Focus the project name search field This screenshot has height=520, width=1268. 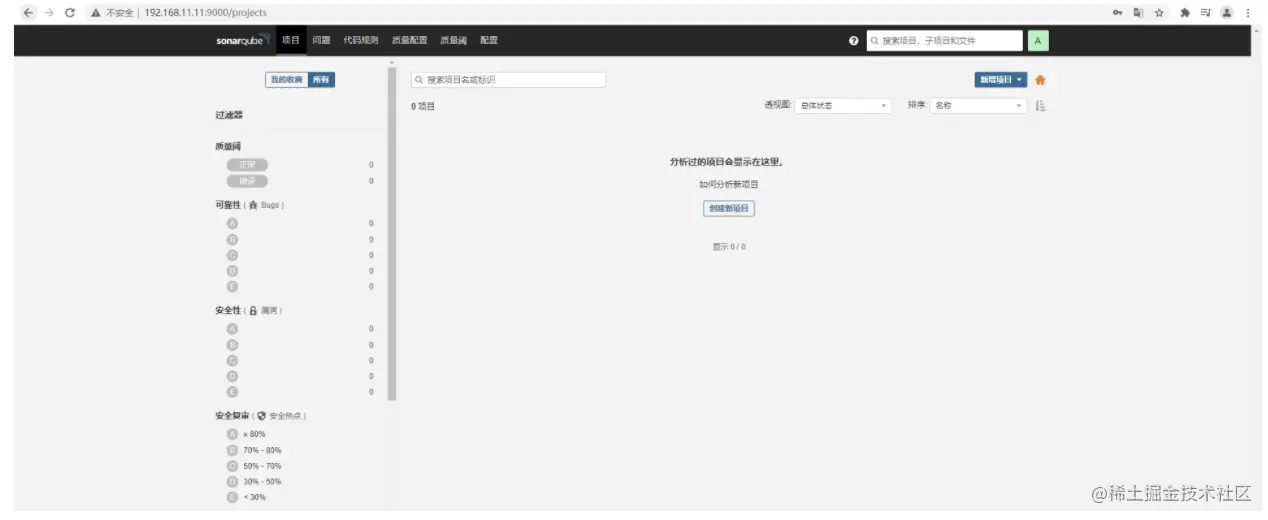coord(509,80)
